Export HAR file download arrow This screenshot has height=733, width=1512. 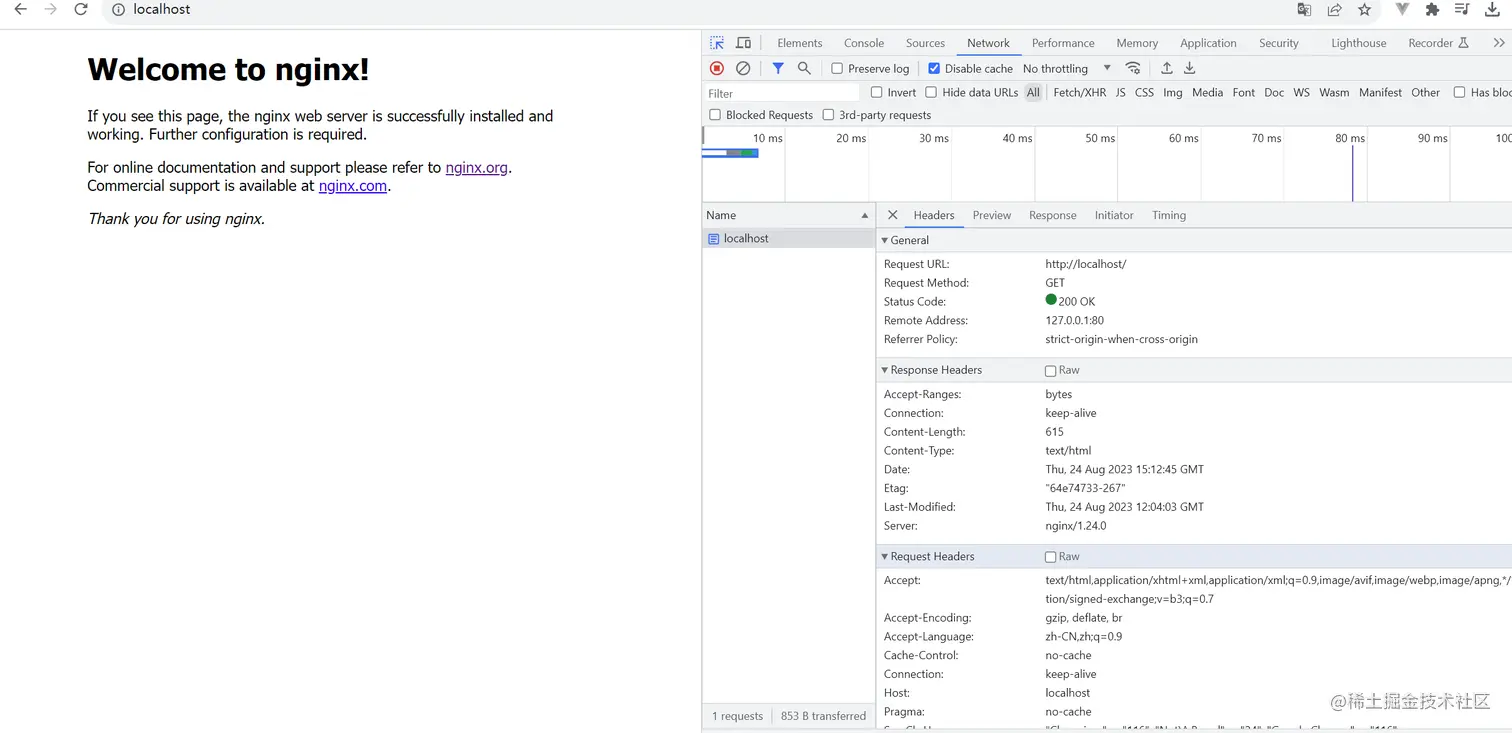1190,68
